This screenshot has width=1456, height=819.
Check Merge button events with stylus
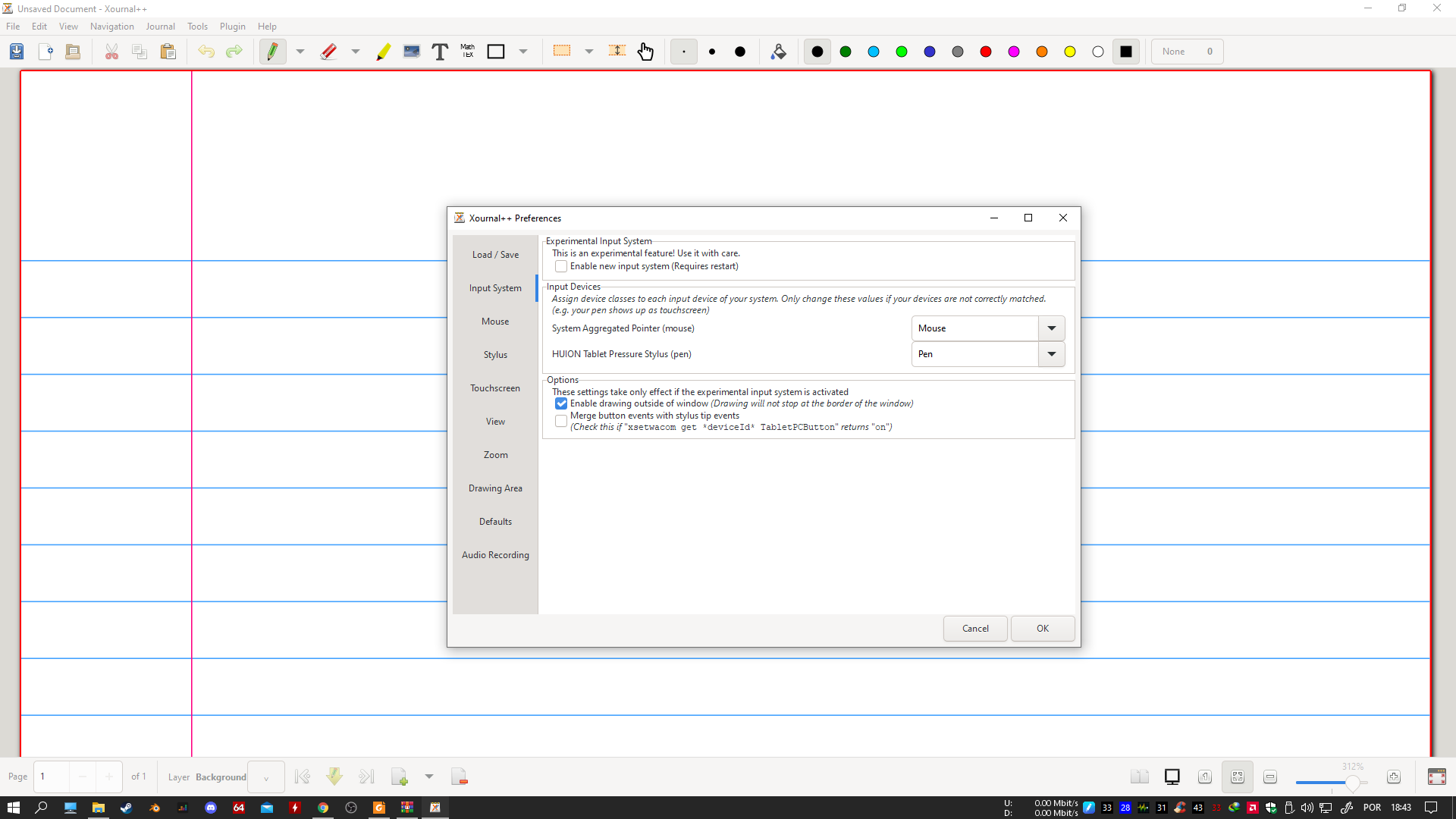point(561,421)
